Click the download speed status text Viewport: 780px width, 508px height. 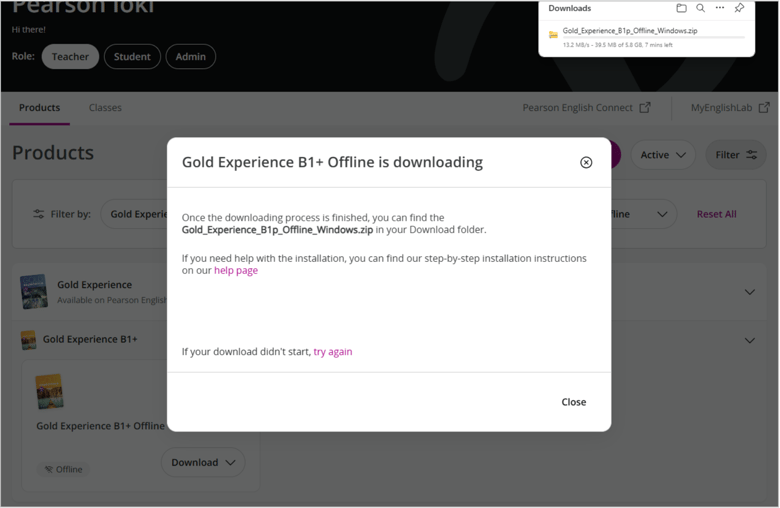click(x=617, y=45)
